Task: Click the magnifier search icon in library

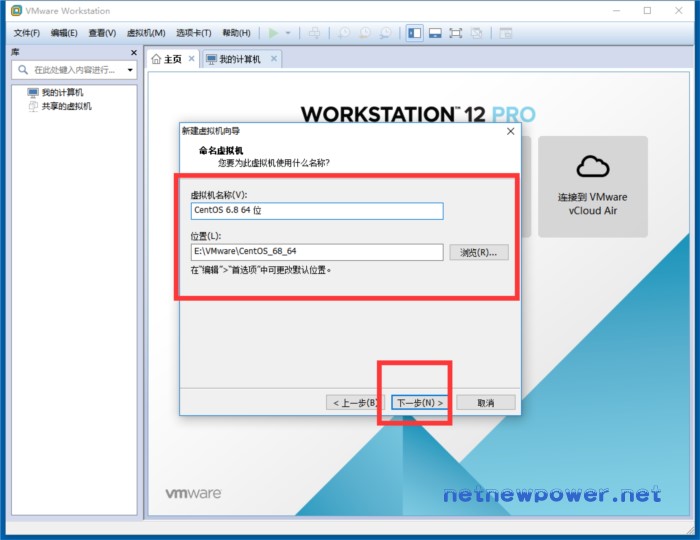Action: click(x=23, y=70)
